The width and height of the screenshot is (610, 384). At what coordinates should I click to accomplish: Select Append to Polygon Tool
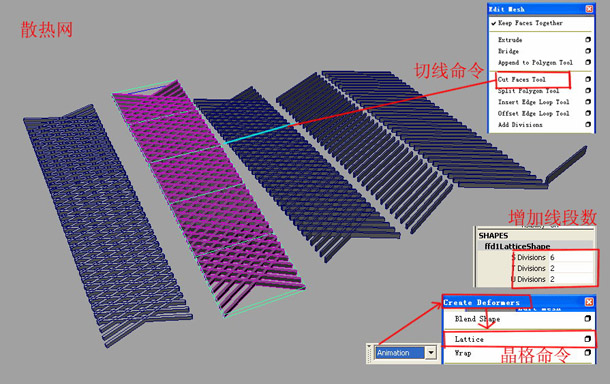[x=535, y=62]
